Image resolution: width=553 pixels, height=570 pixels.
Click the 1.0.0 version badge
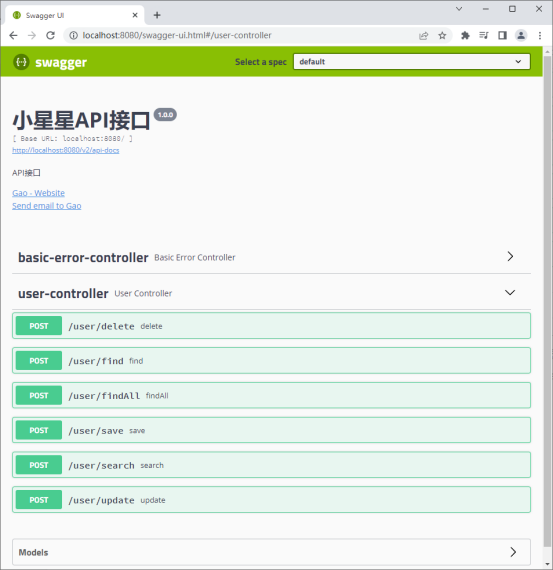click(165, 115)
